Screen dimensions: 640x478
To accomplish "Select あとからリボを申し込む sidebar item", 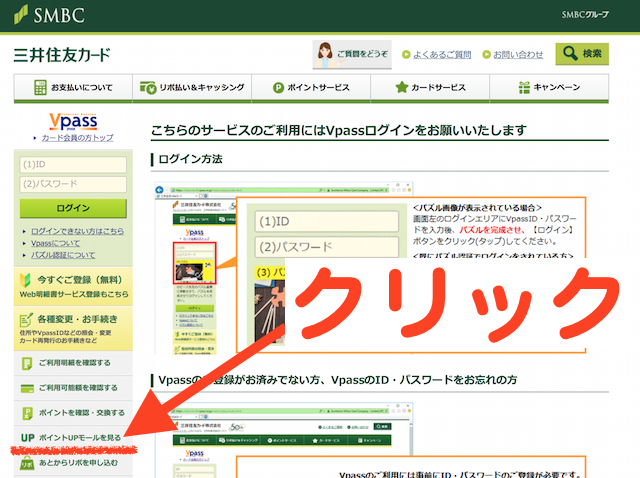I will point(73,463).
